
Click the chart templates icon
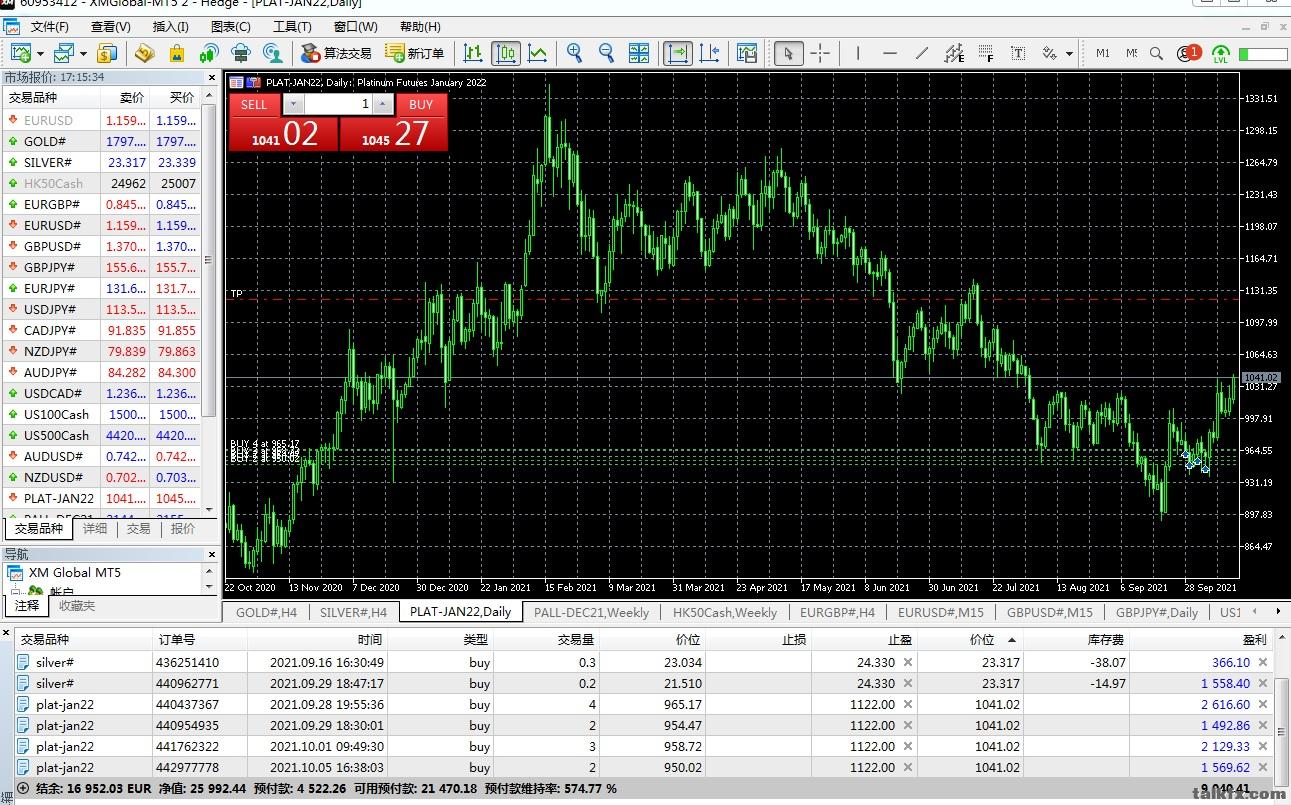(747, 53)
